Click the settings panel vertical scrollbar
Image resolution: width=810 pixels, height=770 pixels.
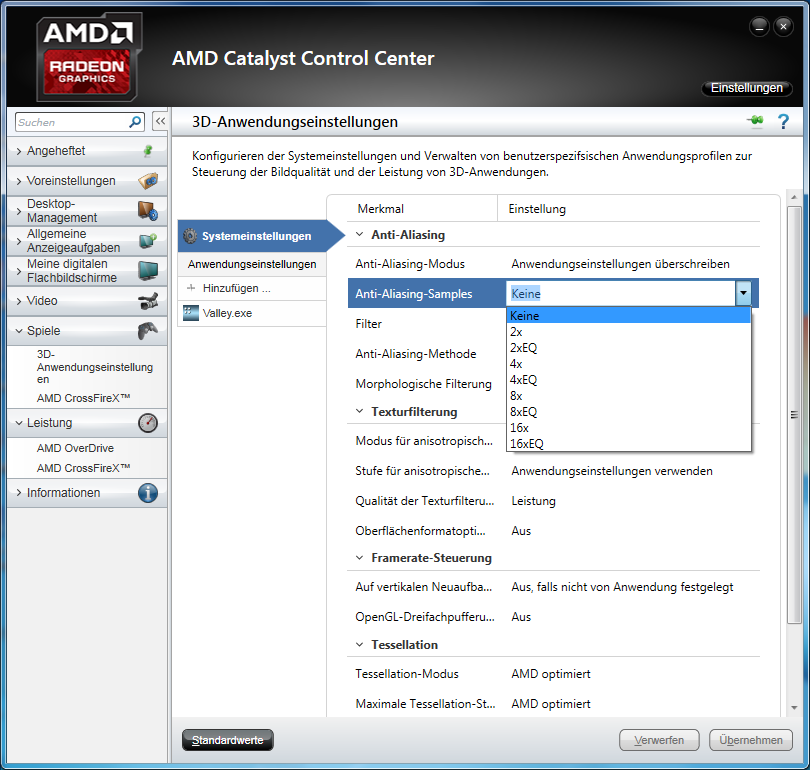pyautogui.click(x=794, y=415)
